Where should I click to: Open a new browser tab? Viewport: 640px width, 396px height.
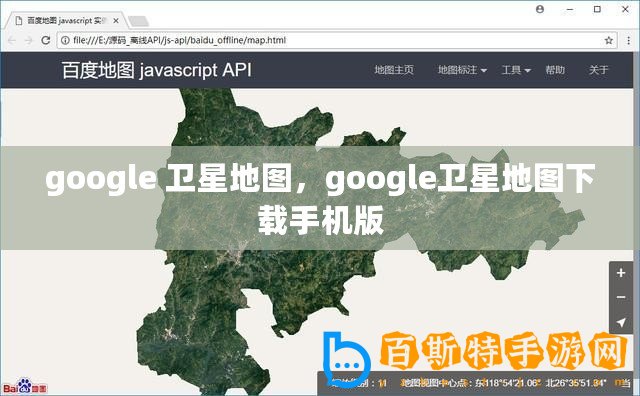tap(138, 21)
